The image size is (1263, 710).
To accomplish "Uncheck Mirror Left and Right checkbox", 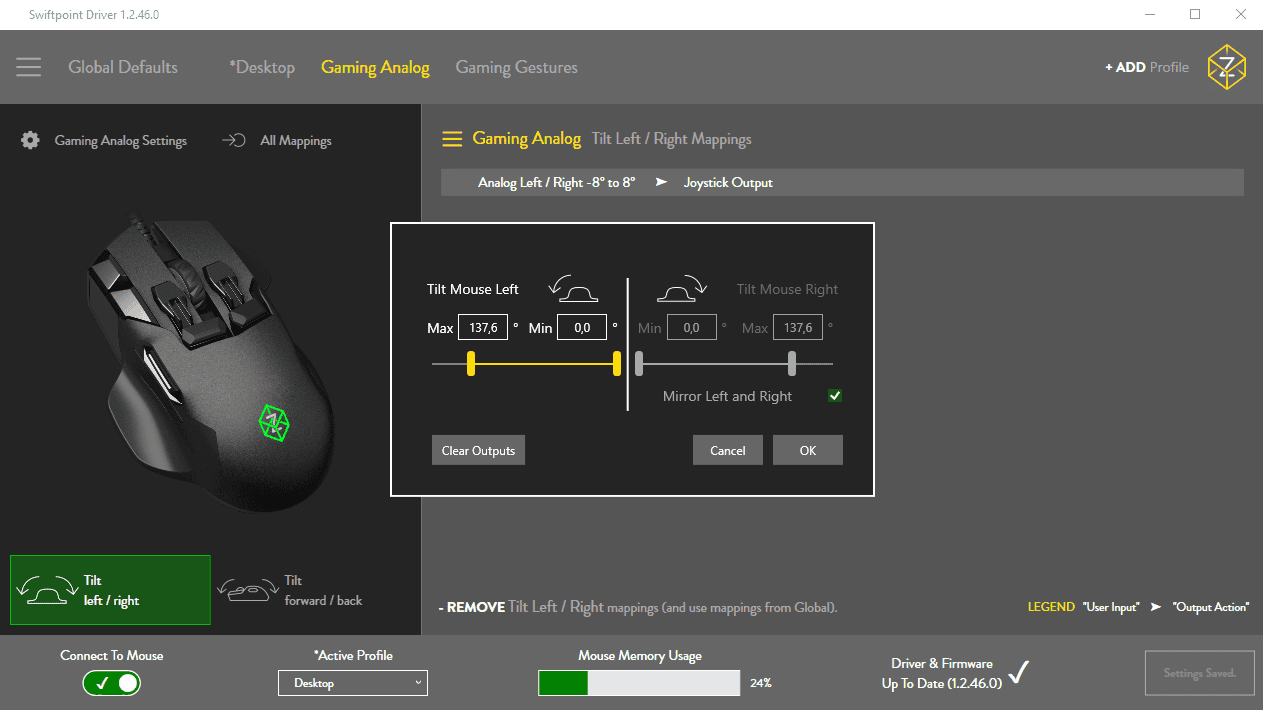I will coord(835,396).
